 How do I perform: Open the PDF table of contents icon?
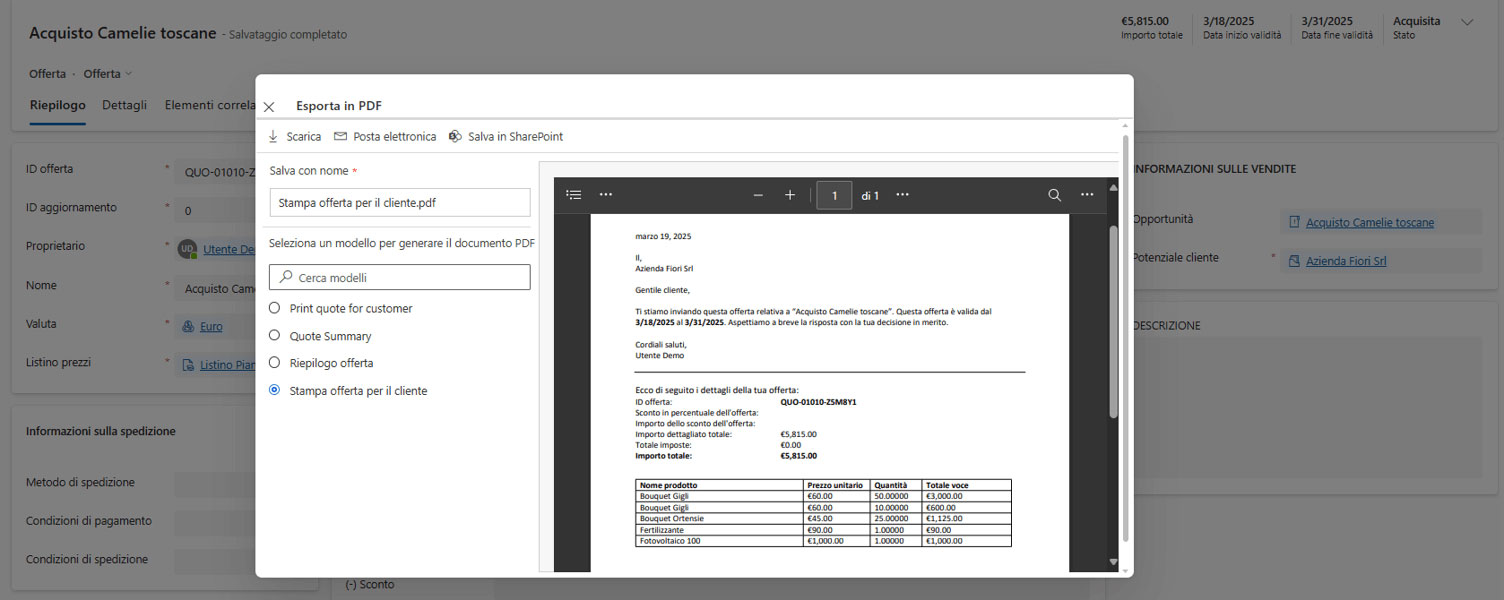click(574, 195)
